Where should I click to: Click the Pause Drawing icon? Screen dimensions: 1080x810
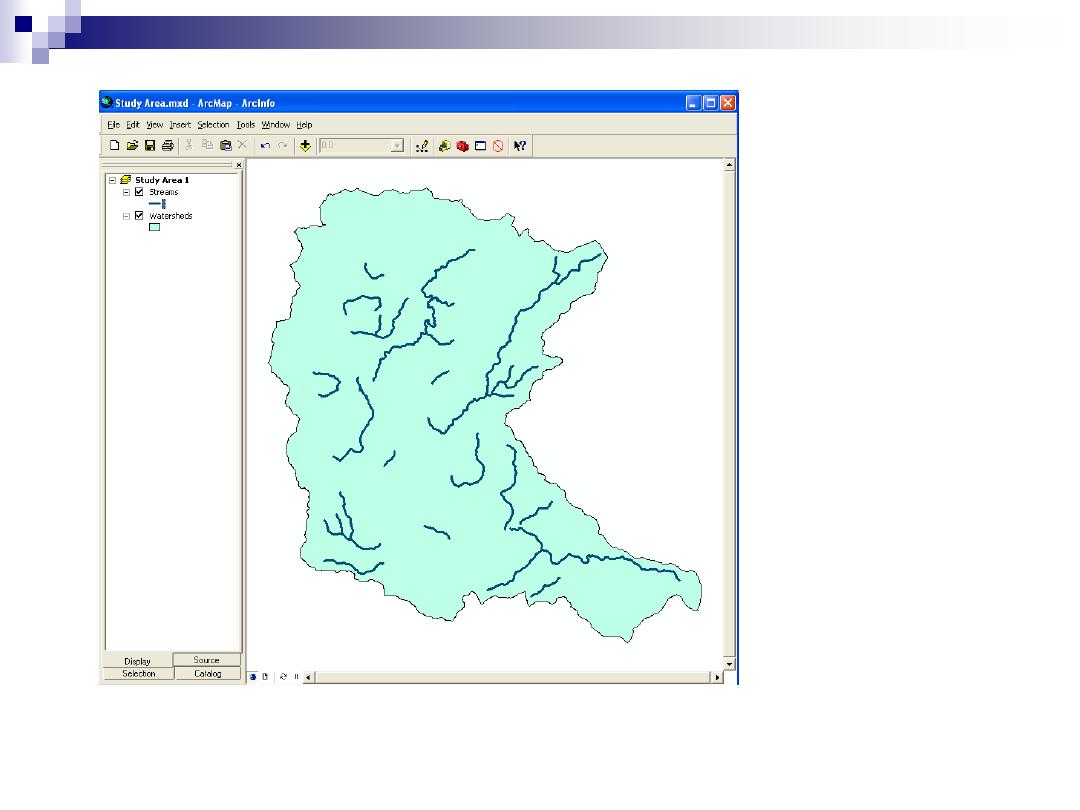click(296, 677)
